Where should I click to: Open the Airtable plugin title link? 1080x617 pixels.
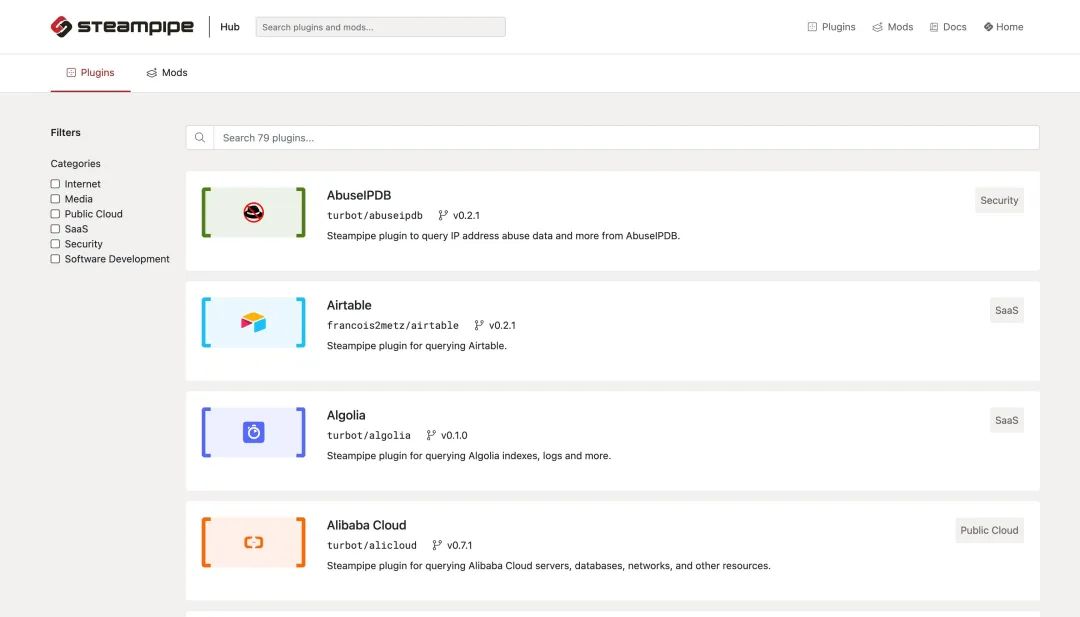pos(349,305)
